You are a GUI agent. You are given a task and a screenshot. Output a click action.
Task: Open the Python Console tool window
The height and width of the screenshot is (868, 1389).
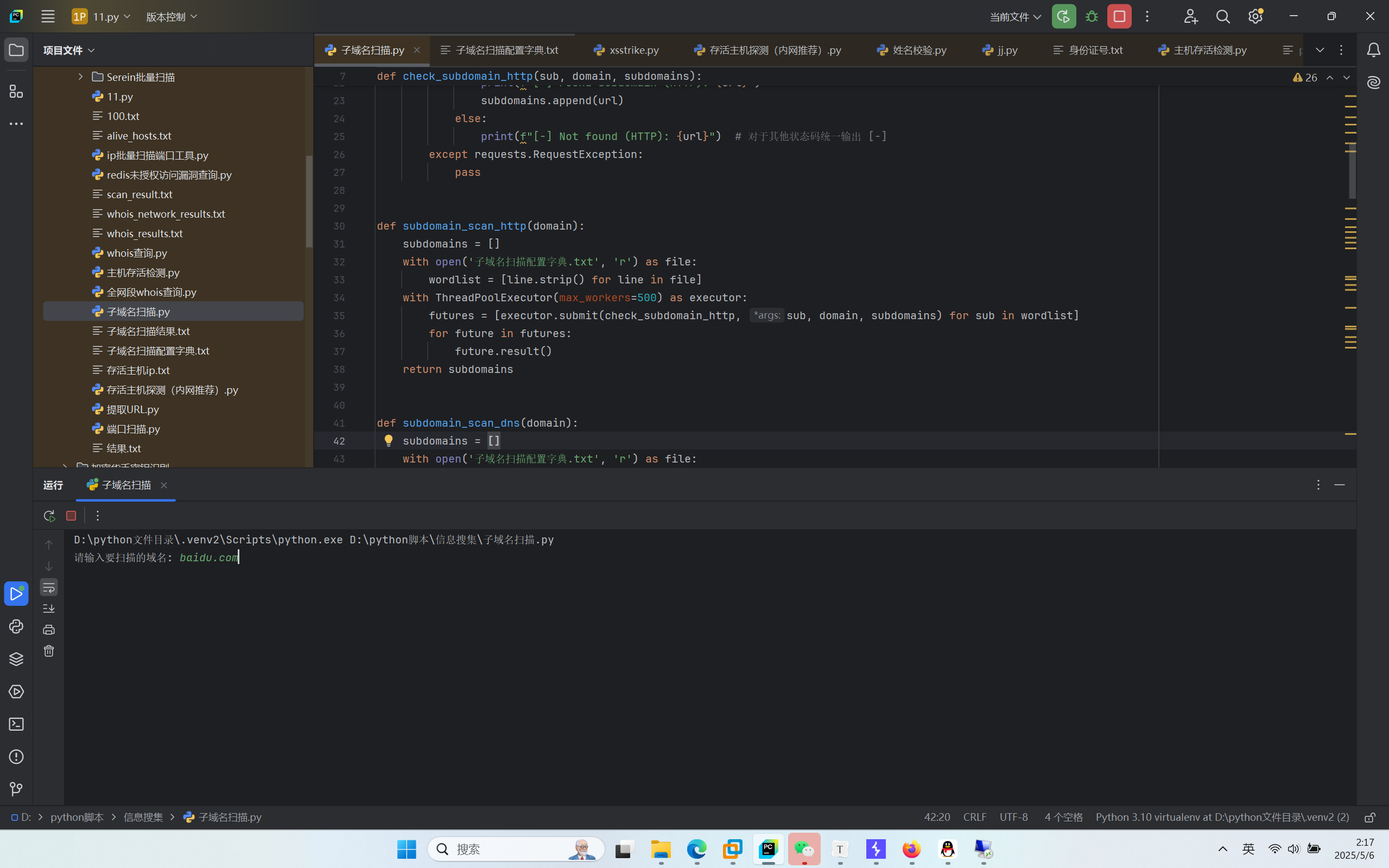click(x=16, y=626)
